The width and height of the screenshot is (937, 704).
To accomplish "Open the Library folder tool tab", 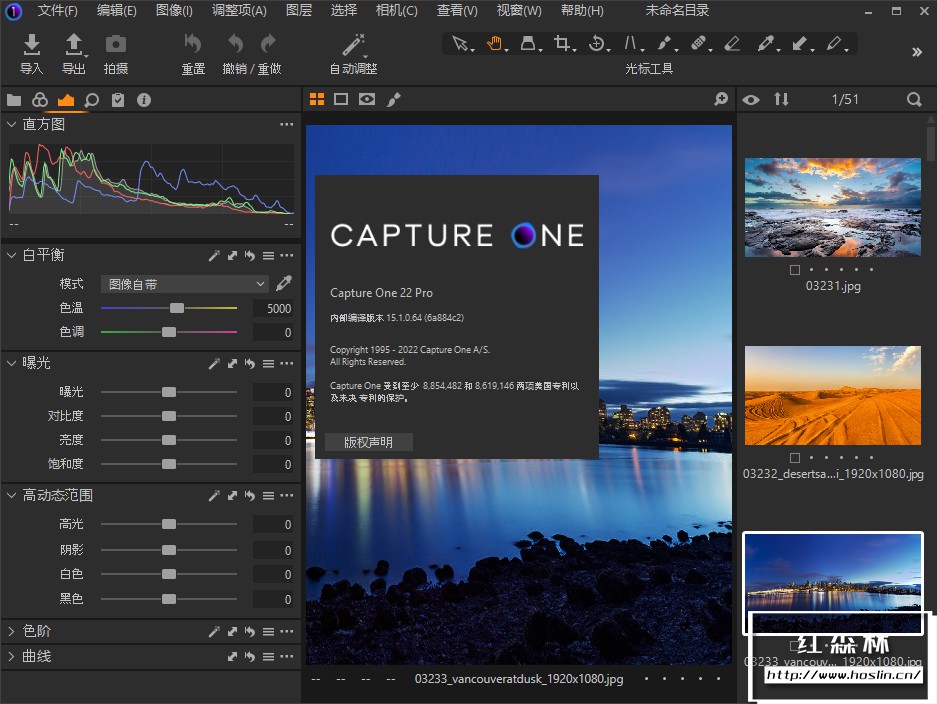I will pyautogui.click(x=14, y=100).
